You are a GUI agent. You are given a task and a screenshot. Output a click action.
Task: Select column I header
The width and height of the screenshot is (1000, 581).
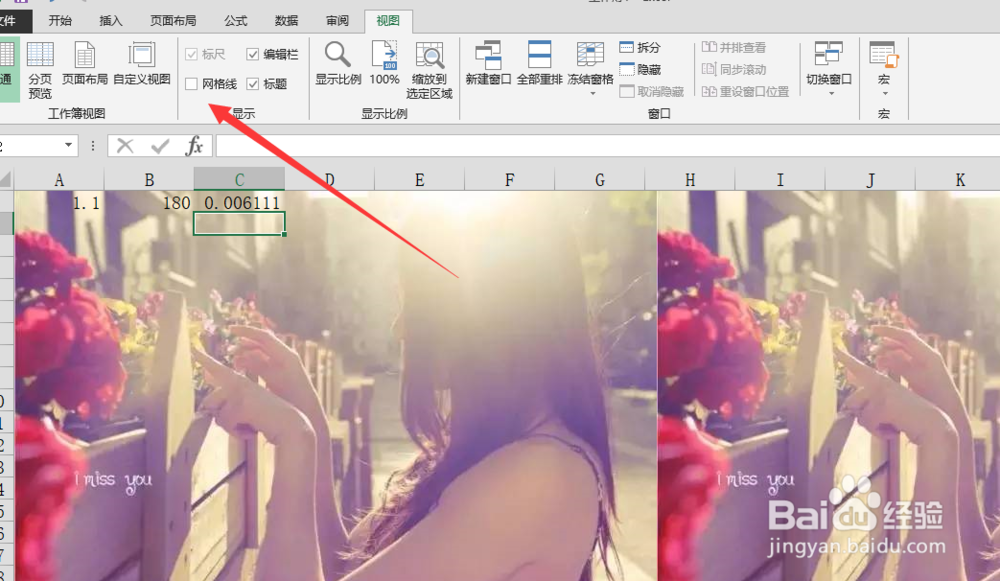click(780, 180)
